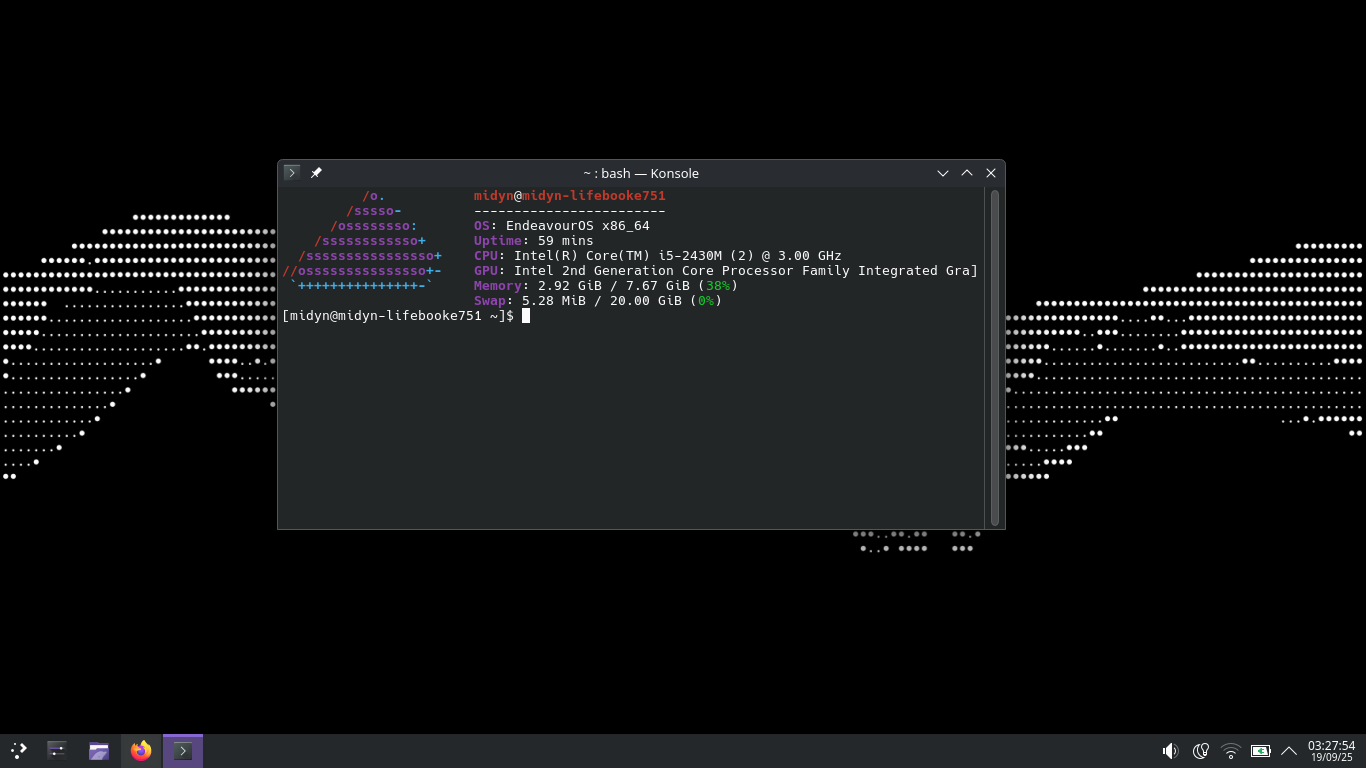Expand the hidden system tray icons arrow
The height and width of the screenshot is (768, 1366).
click(x=1289, y=750)
